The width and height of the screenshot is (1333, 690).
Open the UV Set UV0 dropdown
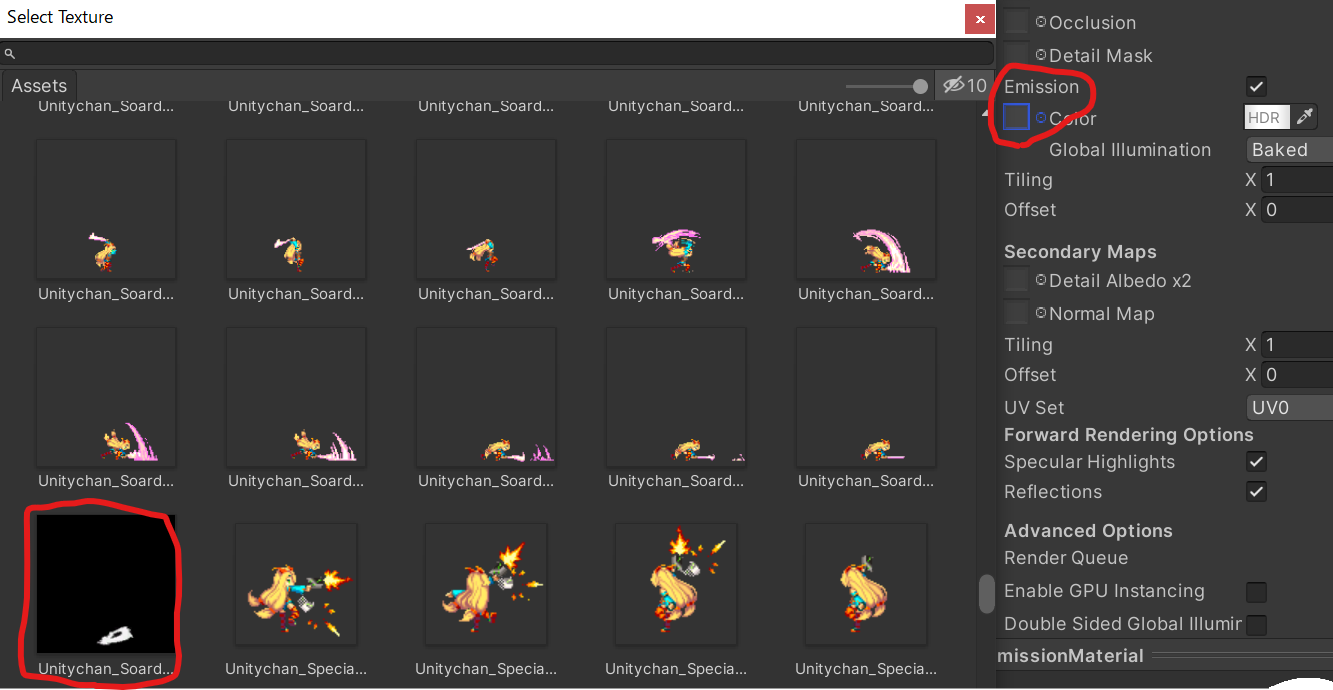1290,407
